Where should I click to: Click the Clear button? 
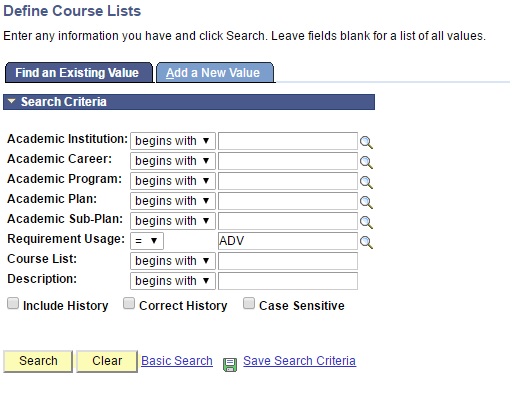coord(107,361)
